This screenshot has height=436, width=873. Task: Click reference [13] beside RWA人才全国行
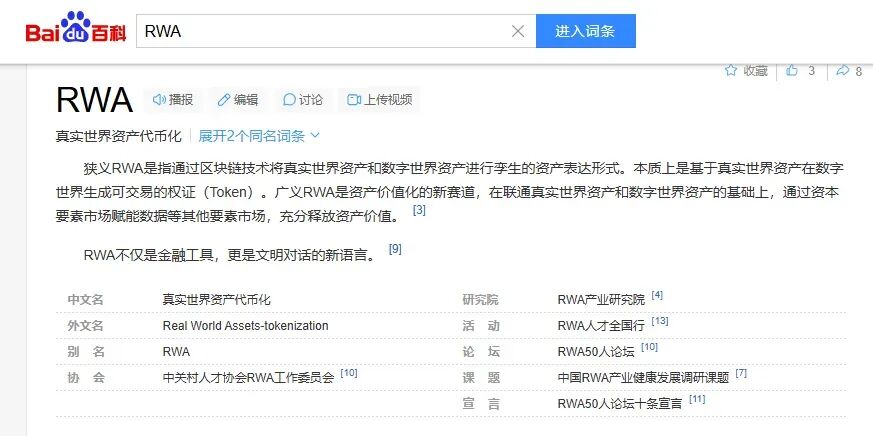pos(660,322)
